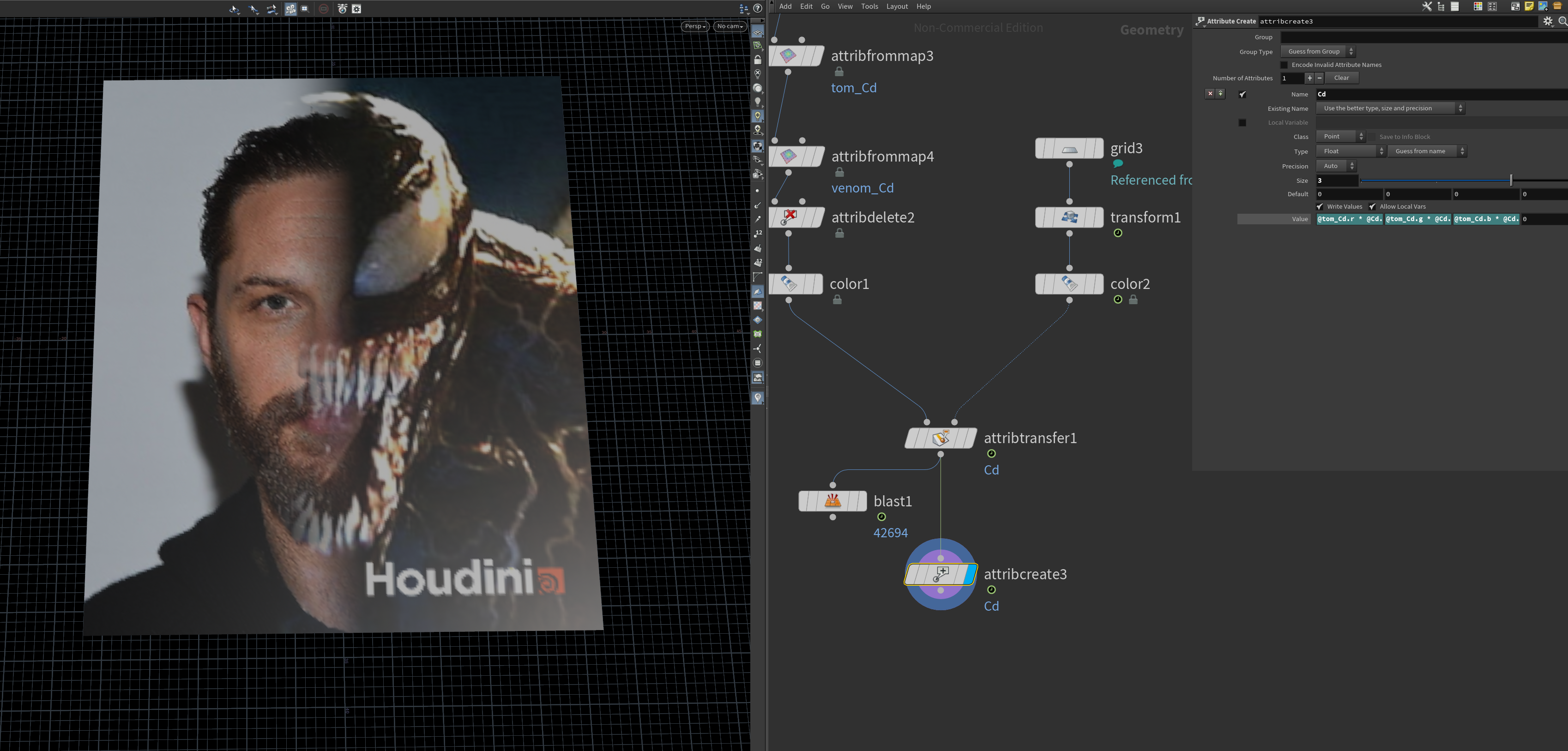Toggle the attribute enable checkbox beside Name
This screenshot has width=1568, height=751.
pyautogui.click(x=1242, y=94)
